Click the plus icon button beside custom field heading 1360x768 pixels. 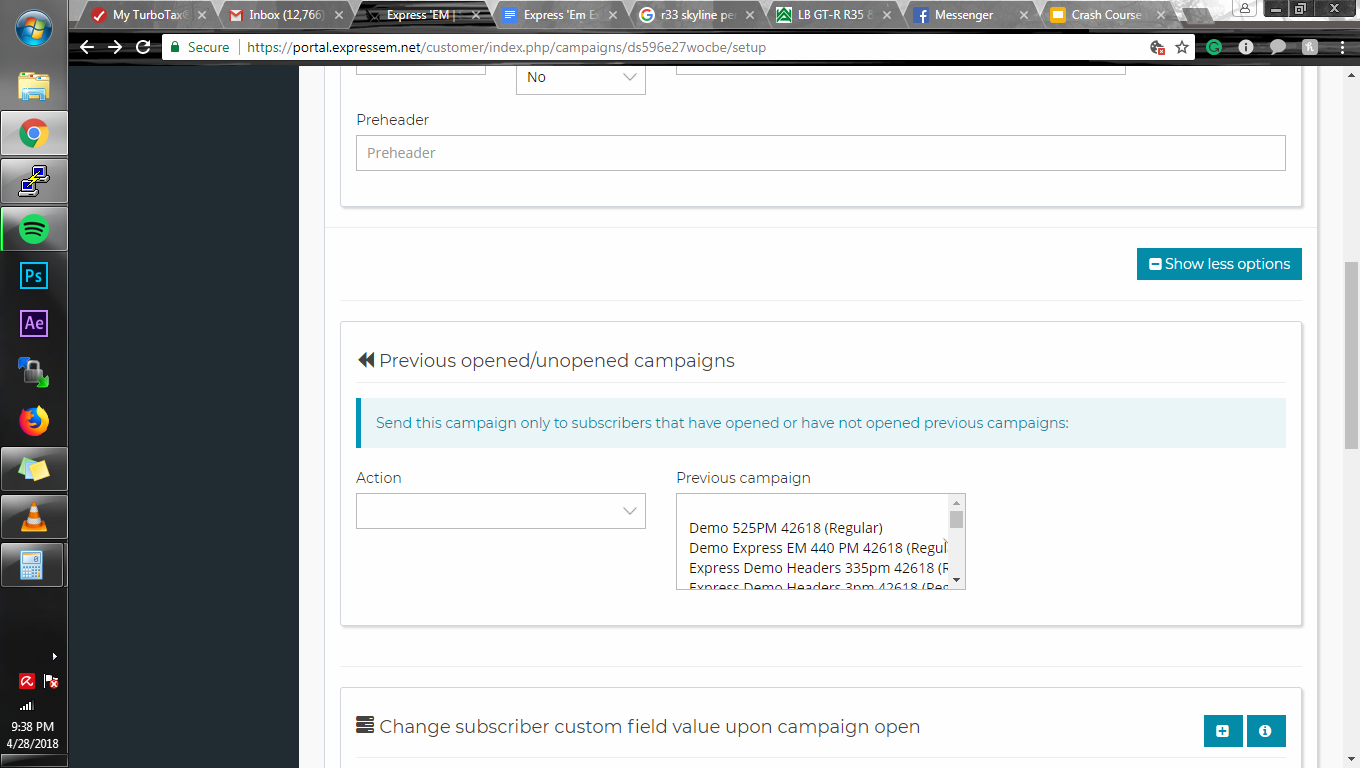coord(1223,731)
